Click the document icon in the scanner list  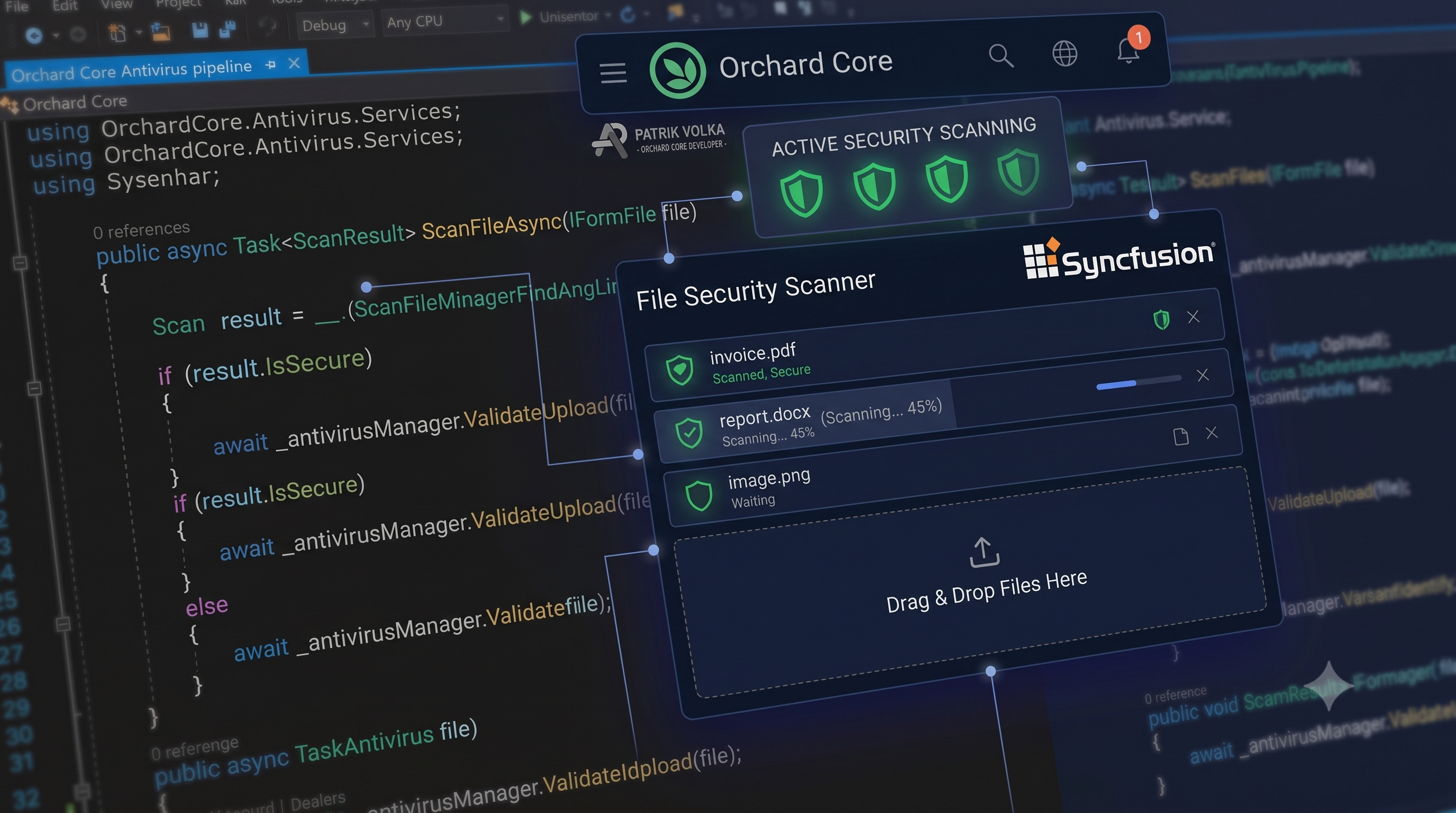tap(1181, 437)
